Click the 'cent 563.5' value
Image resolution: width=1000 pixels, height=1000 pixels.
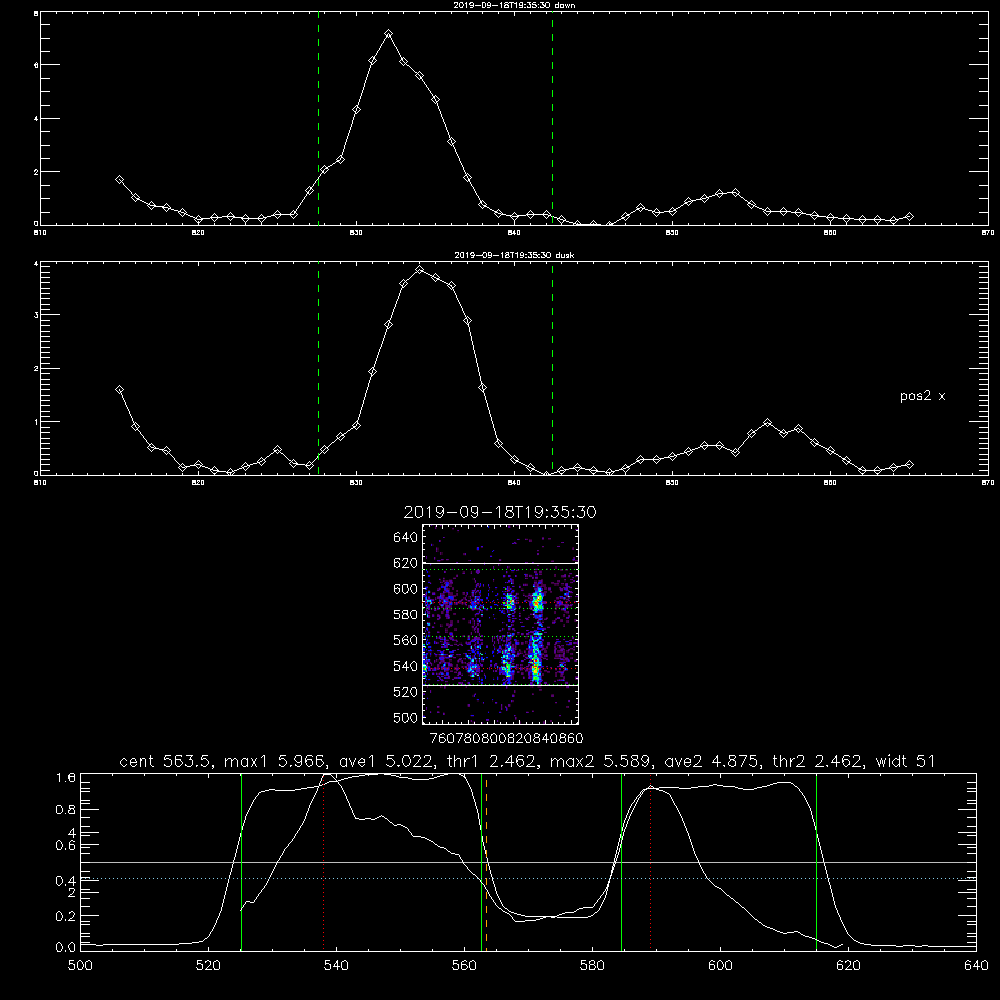click(x=165, y=761)
